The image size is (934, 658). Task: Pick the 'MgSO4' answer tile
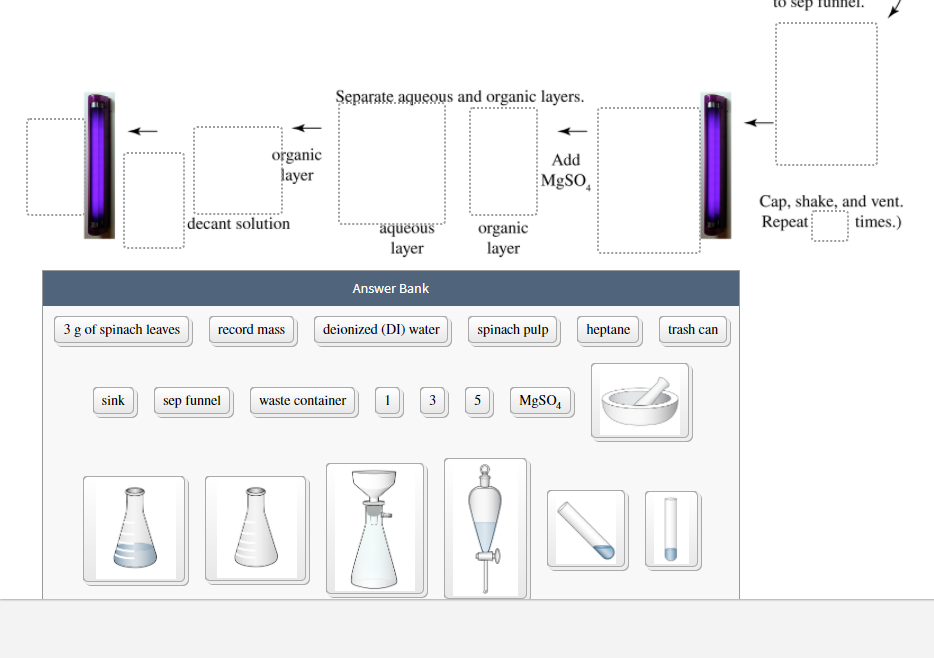[x=541, y=400]
